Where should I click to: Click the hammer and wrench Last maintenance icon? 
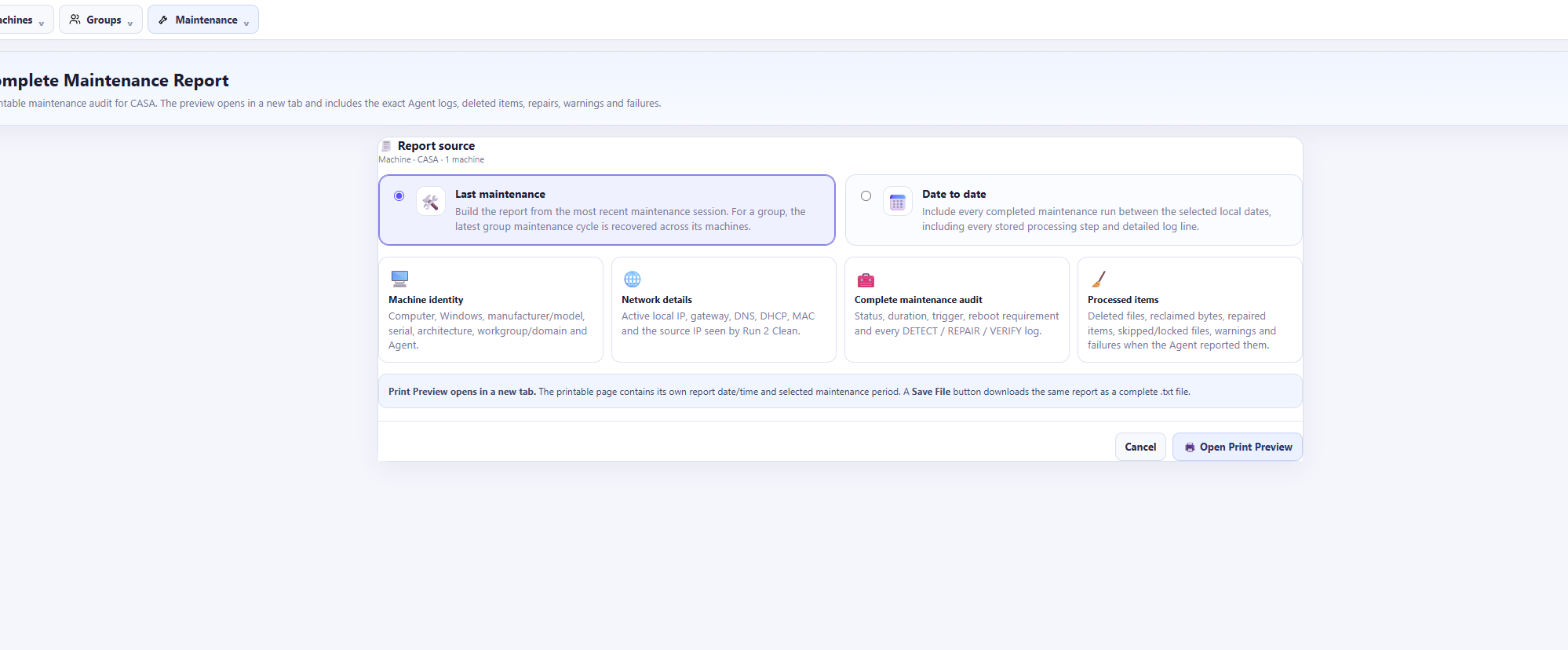431,202
